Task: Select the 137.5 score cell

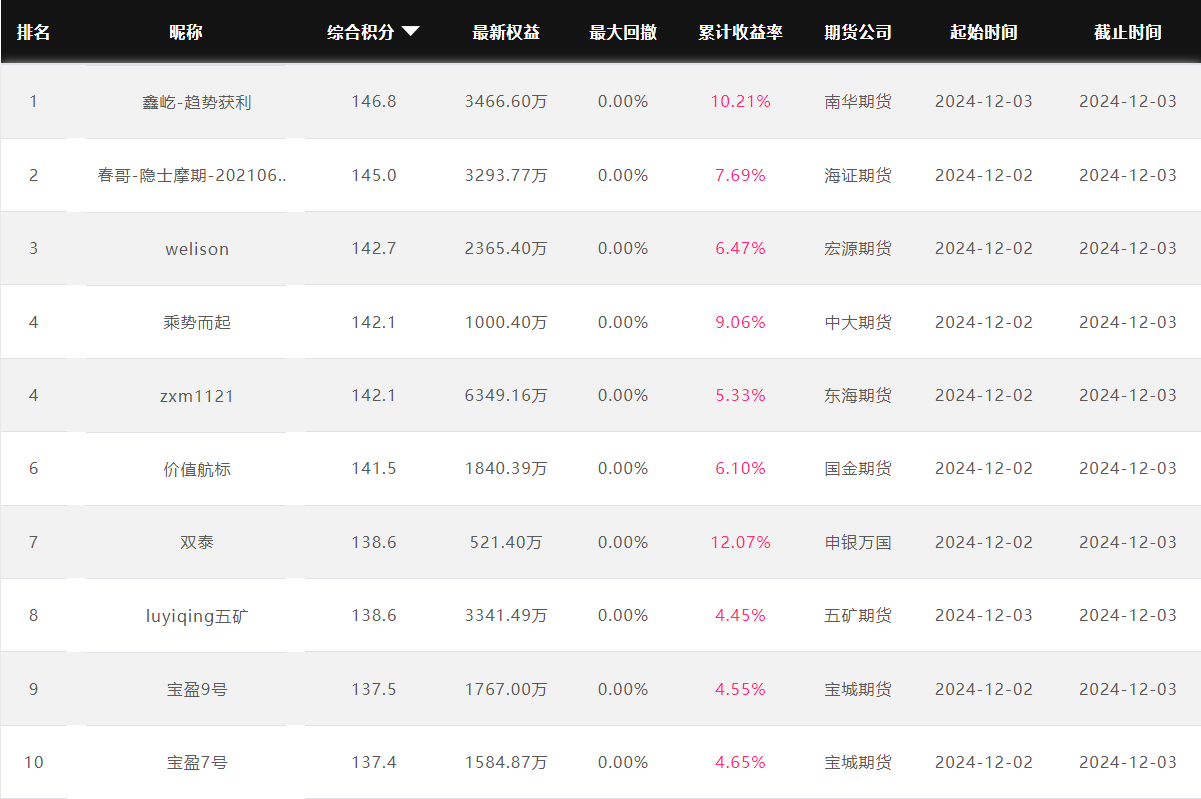Action: coord(374,689)
